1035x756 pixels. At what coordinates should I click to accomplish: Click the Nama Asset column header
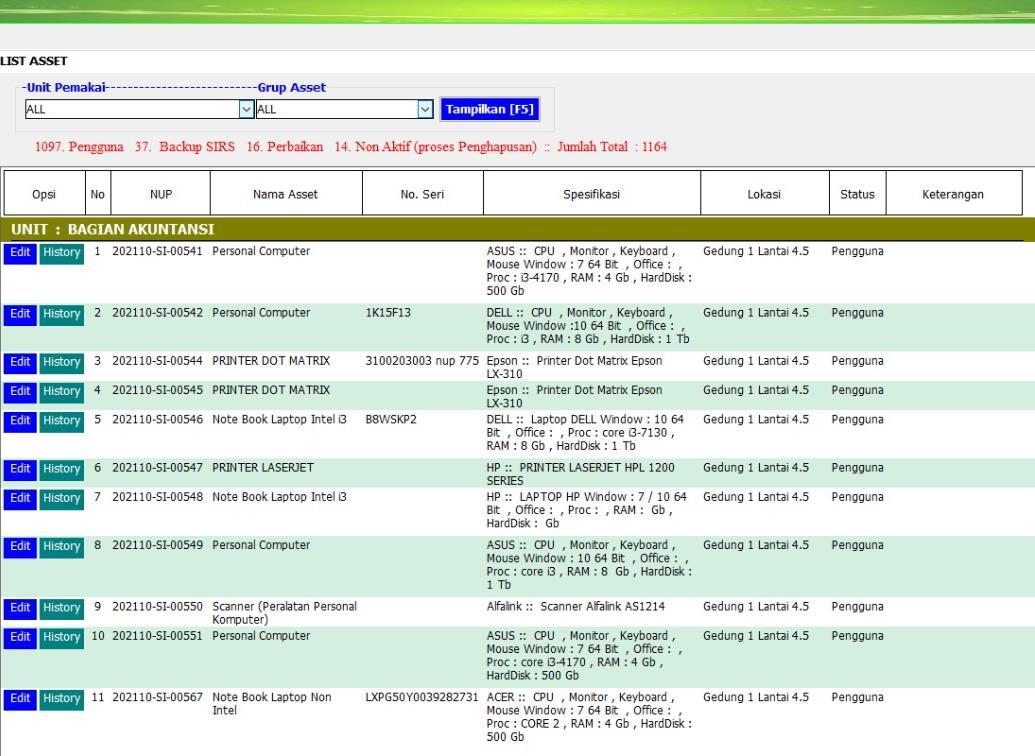tap(286, 193)
